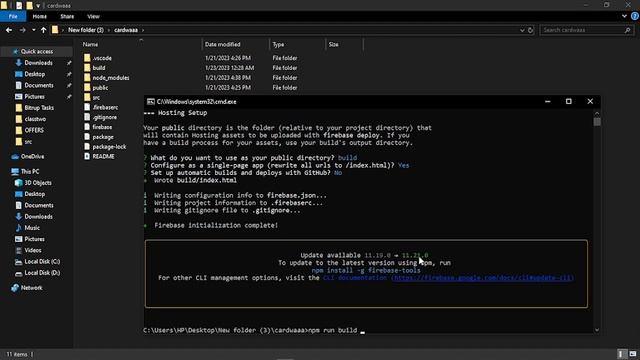Select the firebase file icon

87,127
